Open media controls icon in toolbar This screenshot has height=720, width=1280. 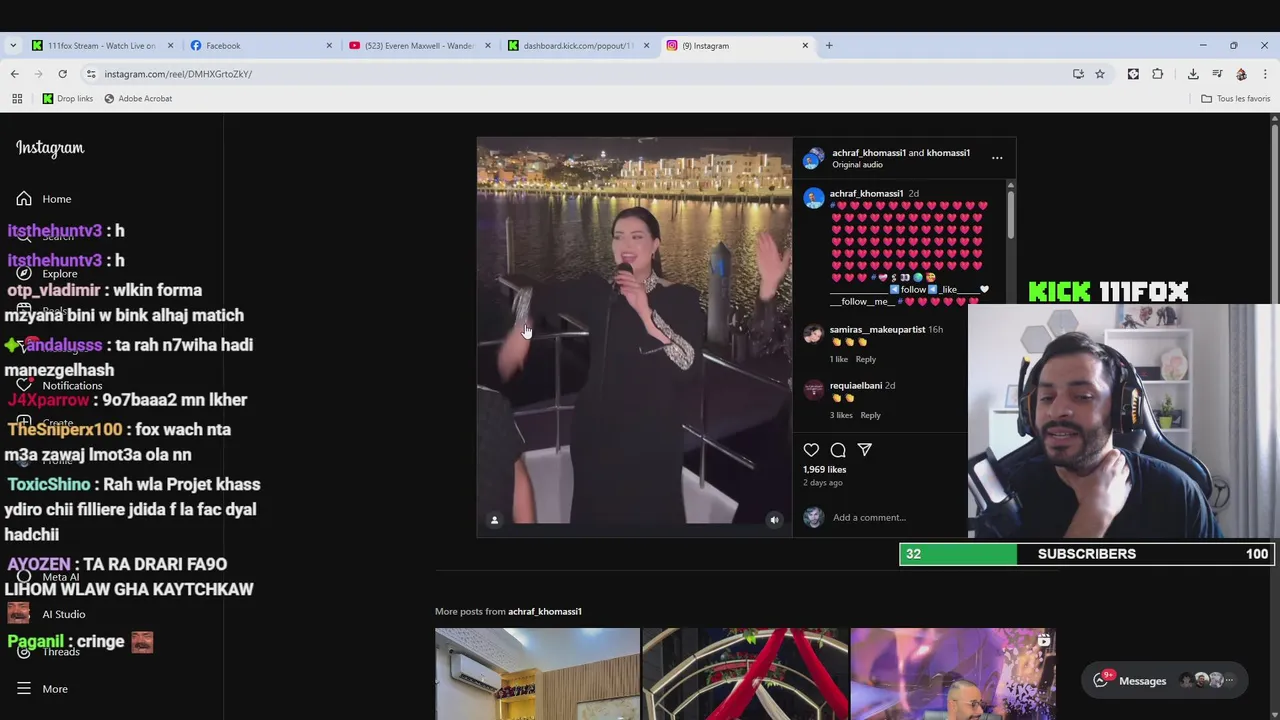point(1217,74)
